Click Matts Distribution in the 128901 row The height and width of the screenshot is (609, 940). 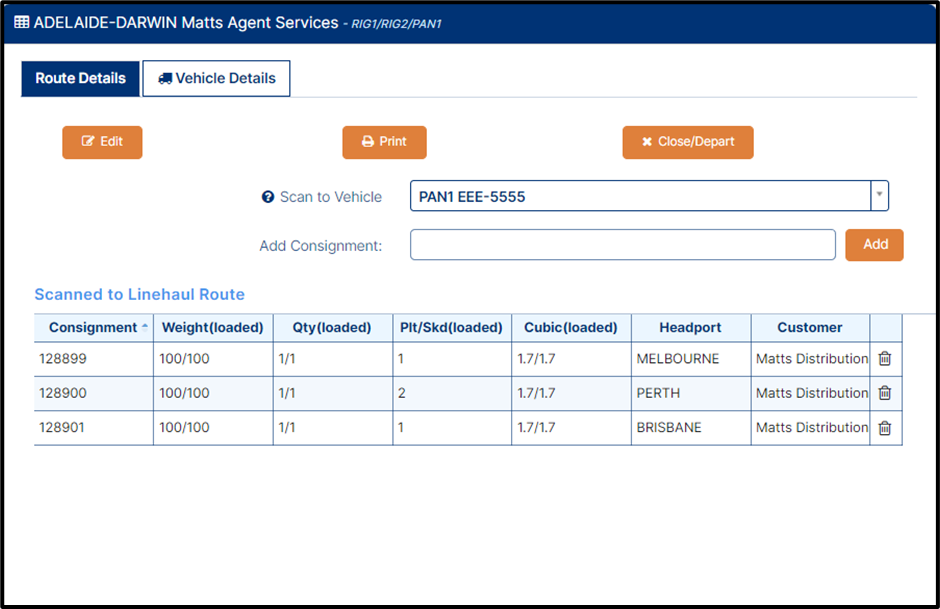pyautogui.click(x=812, y=427)
